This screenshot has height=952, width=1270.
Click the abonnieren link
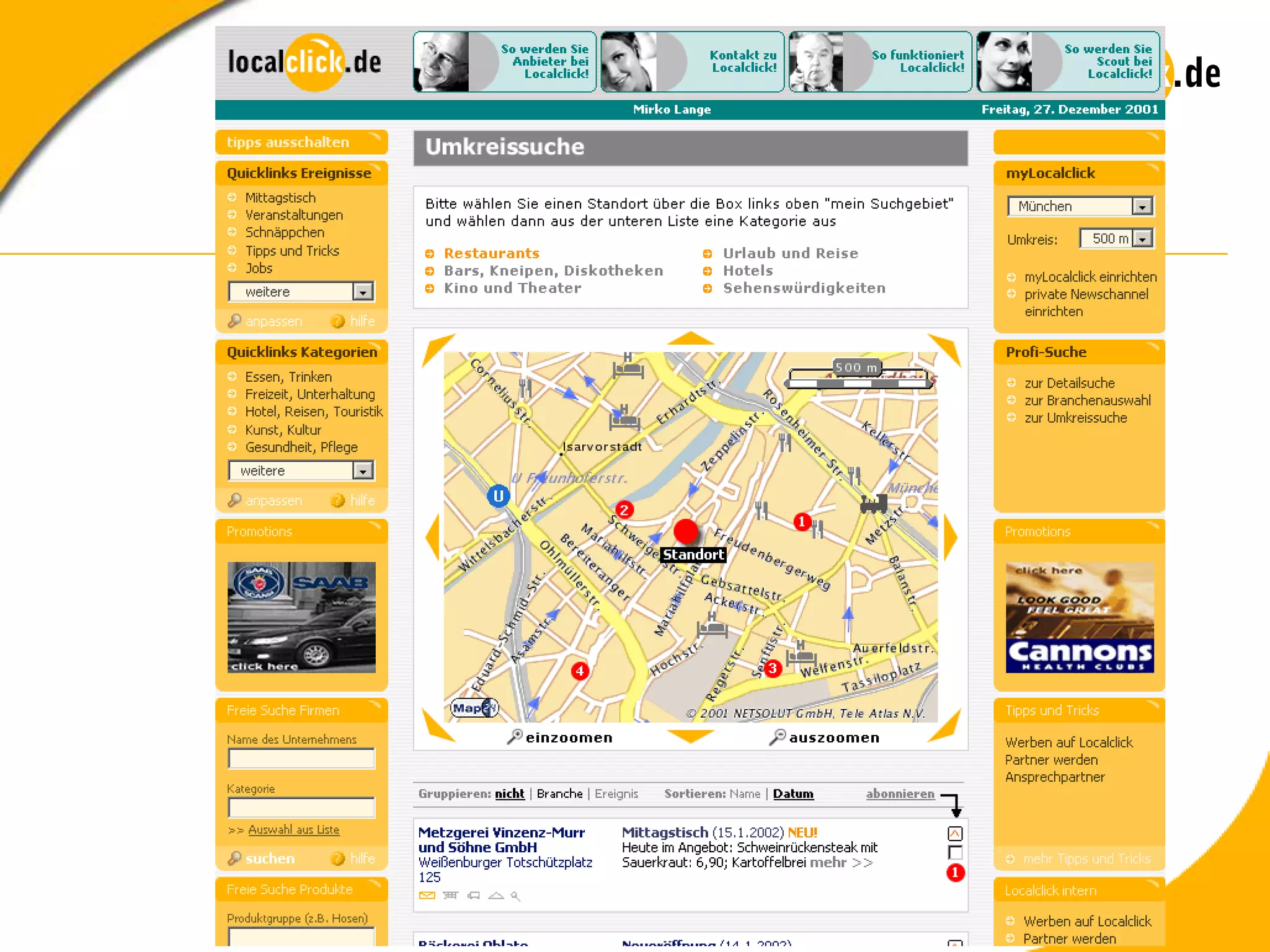coord(900,793)
